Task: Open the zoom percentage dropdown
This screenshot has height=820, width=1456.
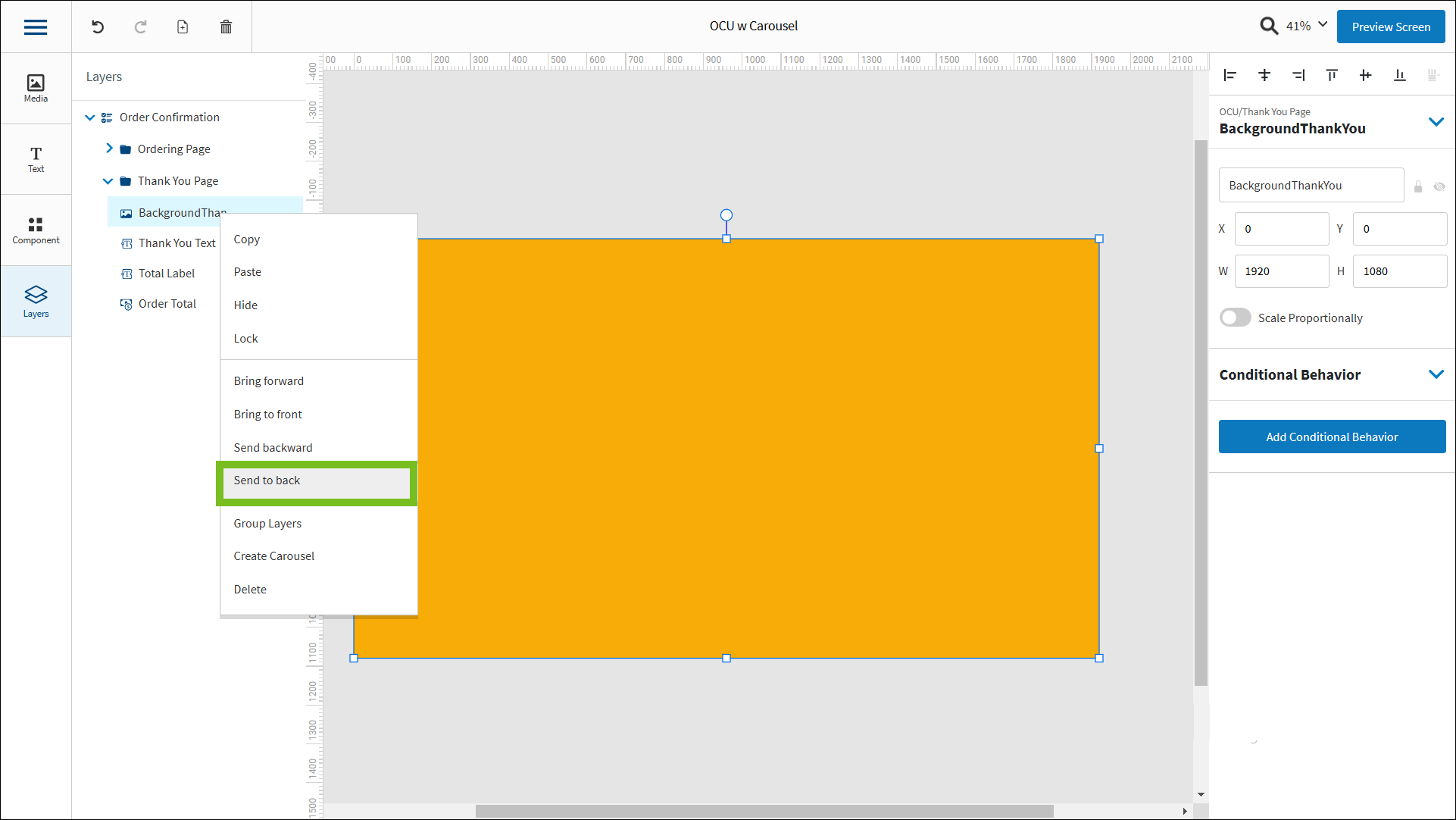Action: tap(1323, 25)
